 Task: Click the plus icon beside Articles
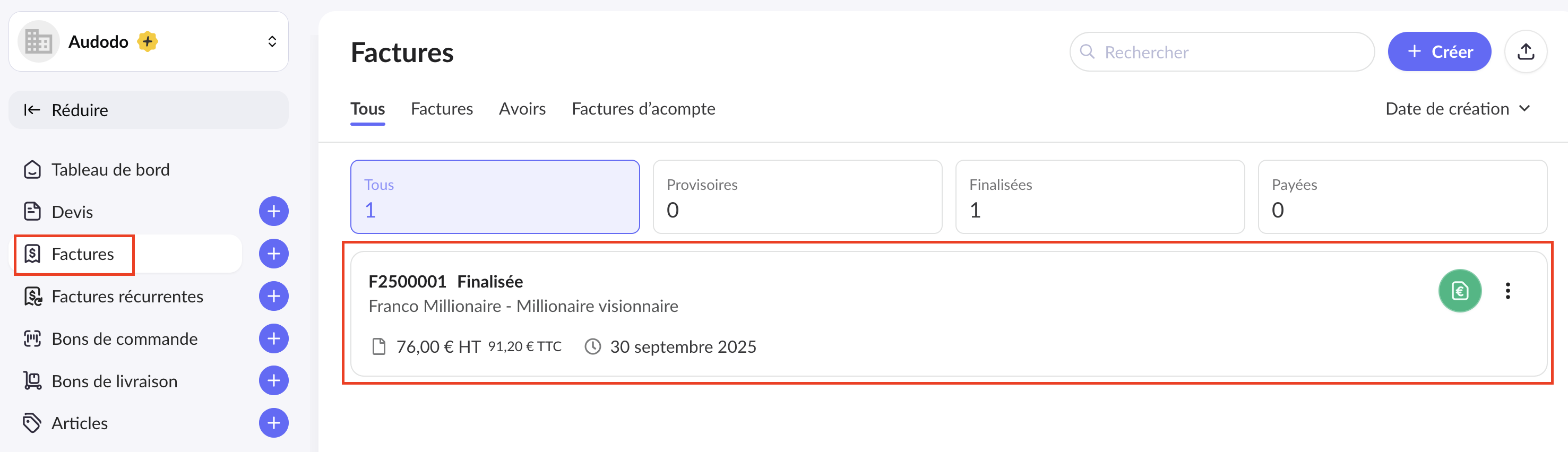[x=273, y=423]
